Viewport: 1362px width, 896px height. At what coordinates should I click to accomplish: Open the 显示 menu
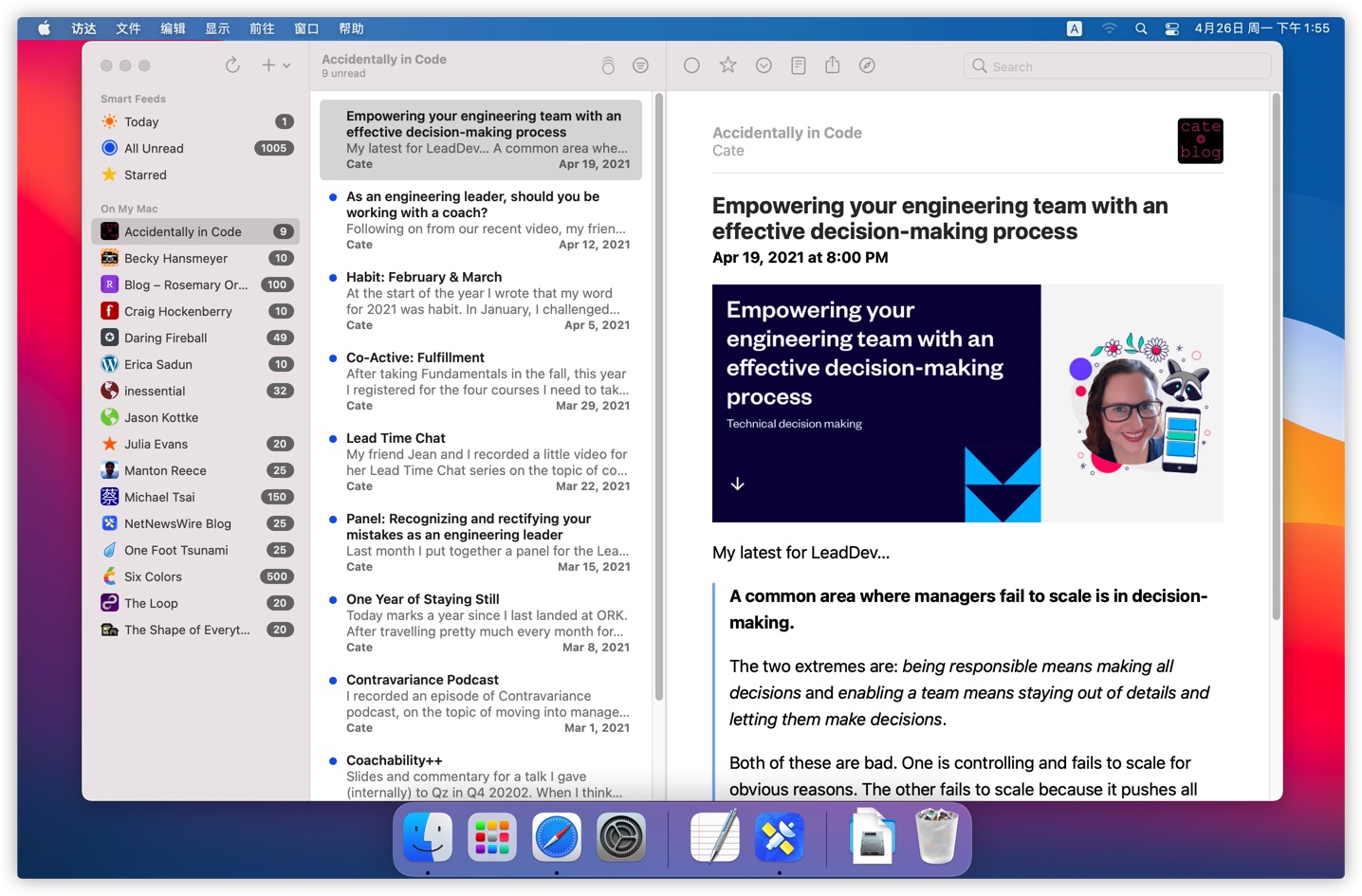coord(217,28)
